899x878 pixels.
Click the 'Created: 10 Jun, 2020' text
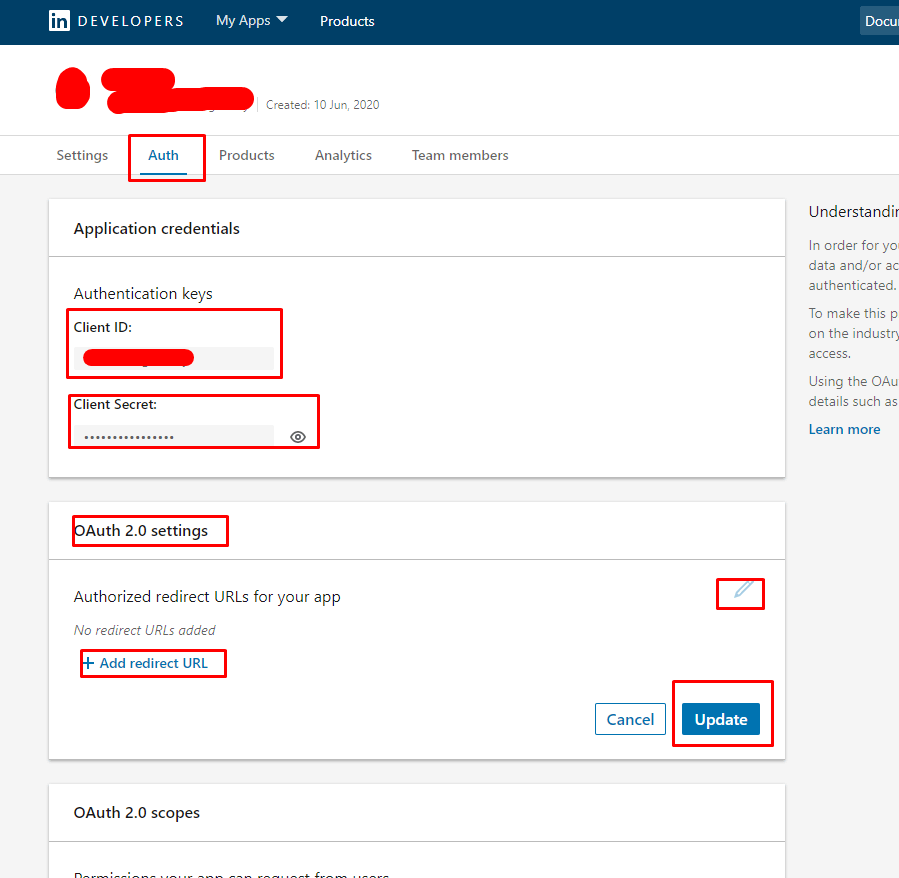pos(322,105)
